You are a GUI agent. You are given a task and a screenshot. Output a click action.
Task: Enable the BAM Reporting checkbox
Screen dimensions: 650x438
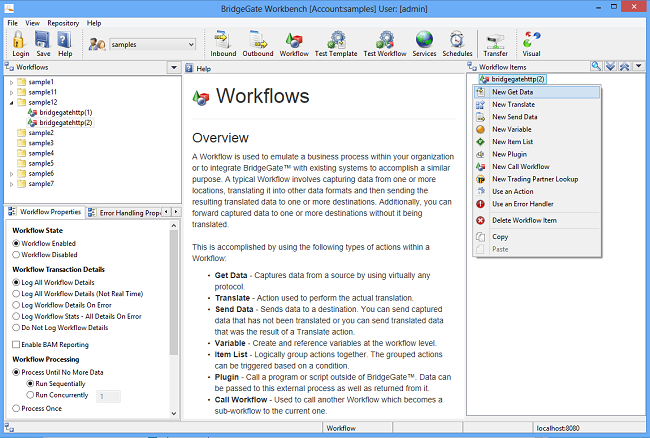click(x=16, y=344)
